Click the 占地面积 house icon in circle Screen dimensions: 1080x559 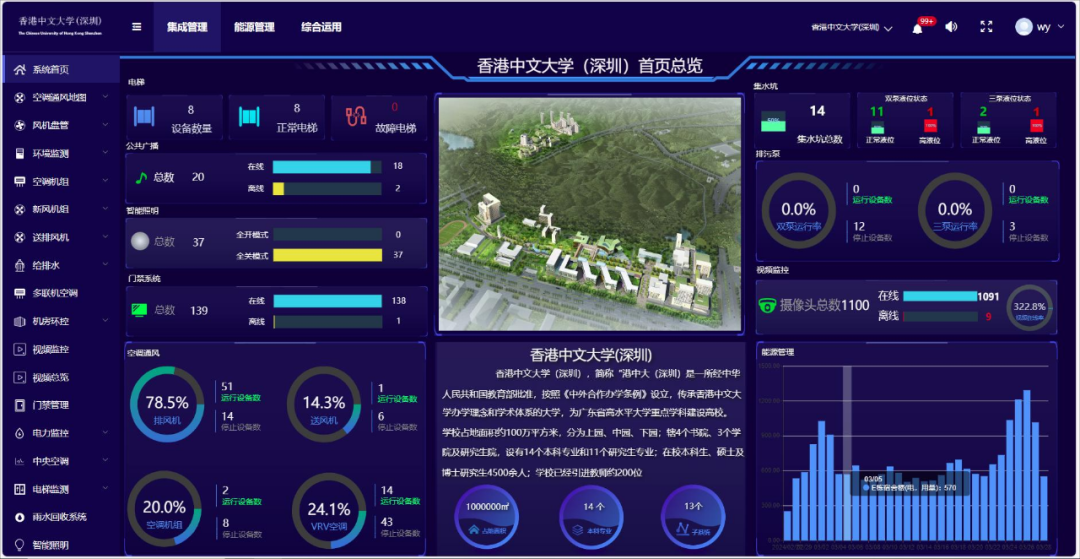tap(474, 530)
